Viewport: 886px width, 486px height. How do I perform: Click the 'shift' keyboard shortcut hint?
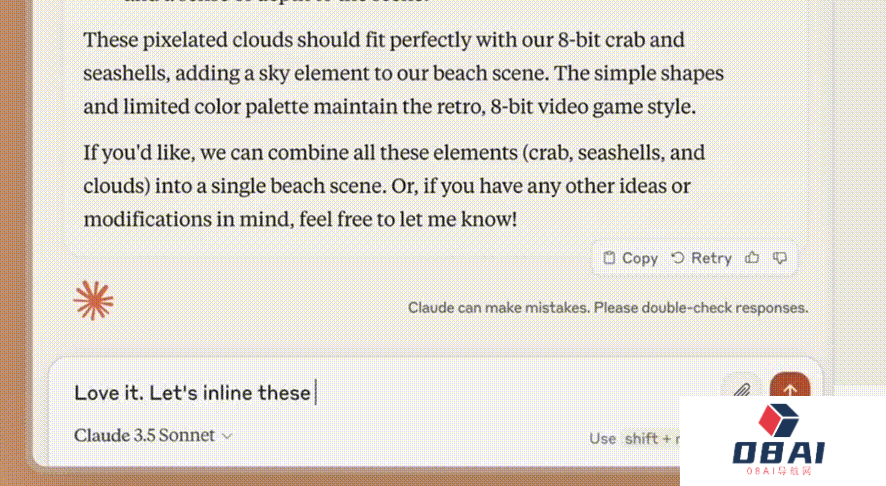tap(641, 438)
